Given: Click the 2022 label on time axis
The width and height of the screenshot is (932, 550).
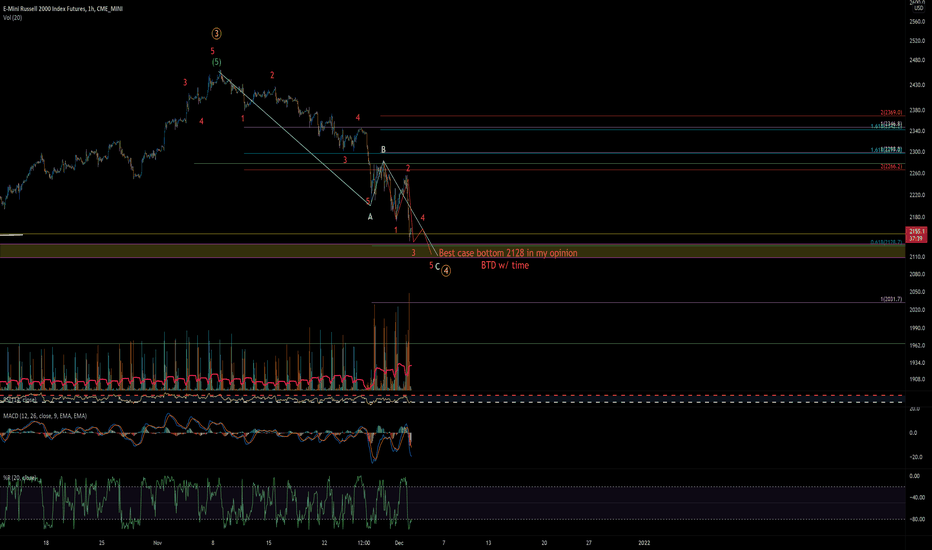Looking at the screenshot, I should [x=644, y=543].
